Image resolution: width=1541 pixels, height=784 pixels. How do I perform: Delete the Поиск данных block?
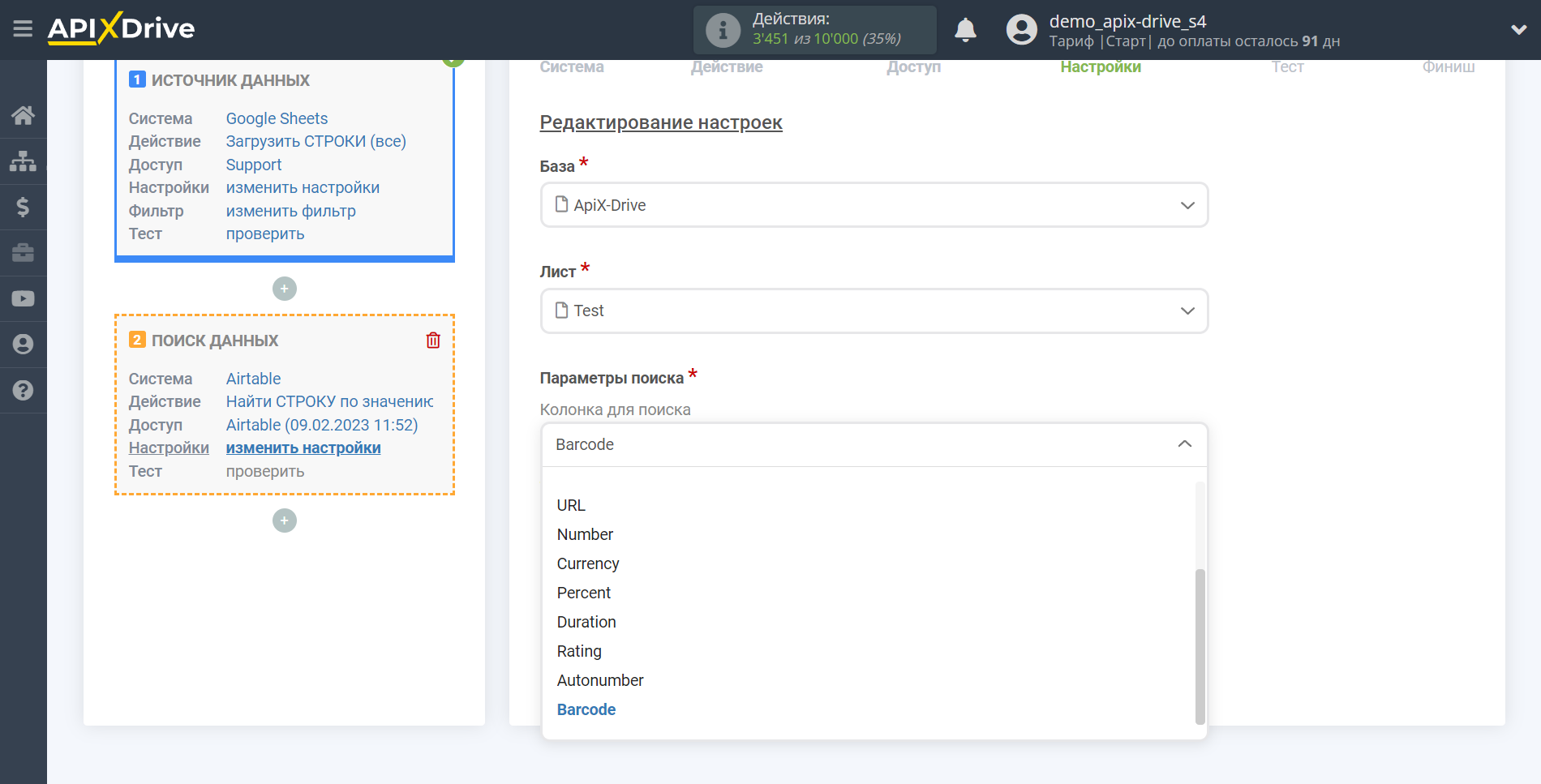[x=433, y=341]
